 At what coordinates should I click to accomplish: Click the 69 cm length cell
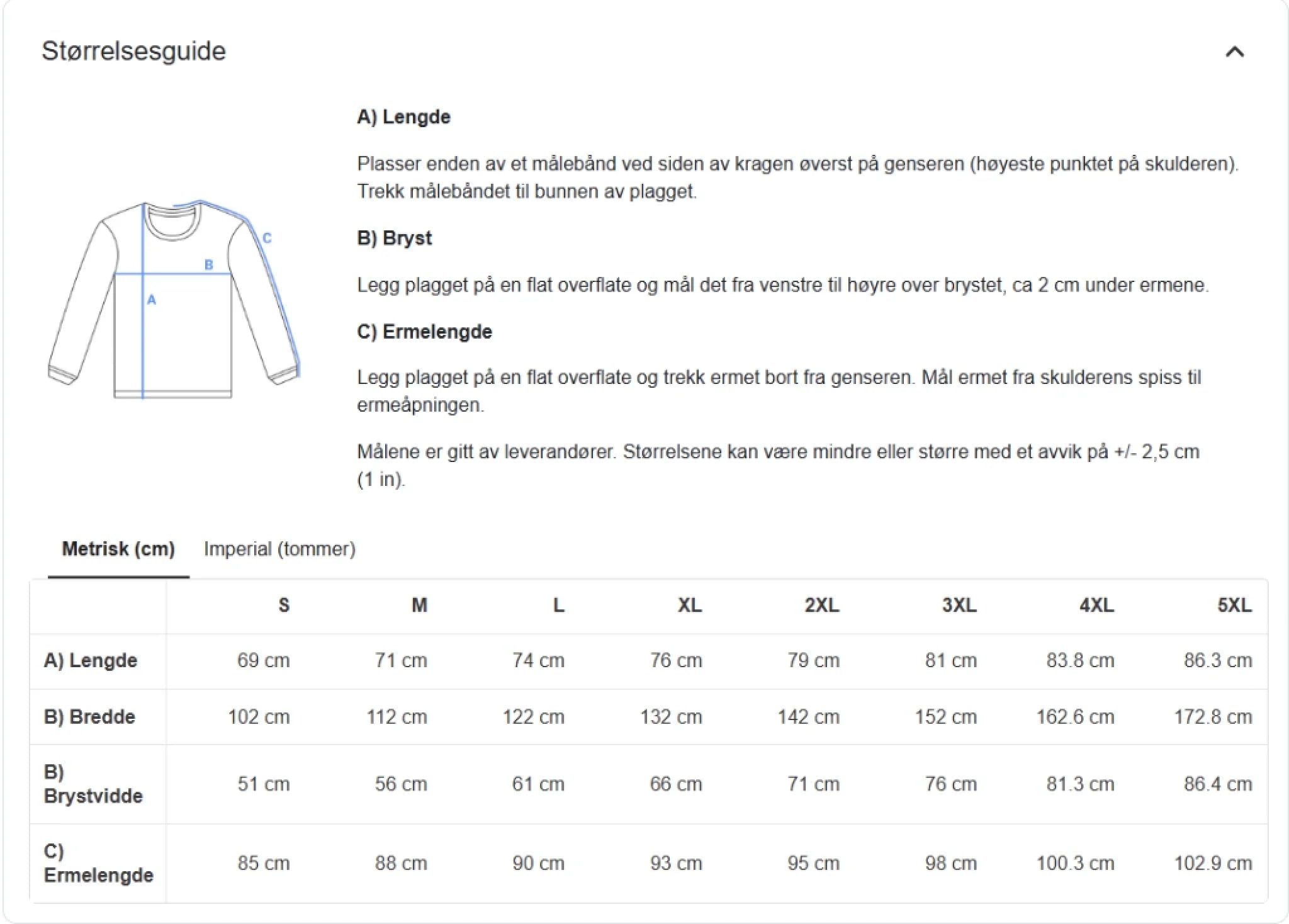click(263, 661)
